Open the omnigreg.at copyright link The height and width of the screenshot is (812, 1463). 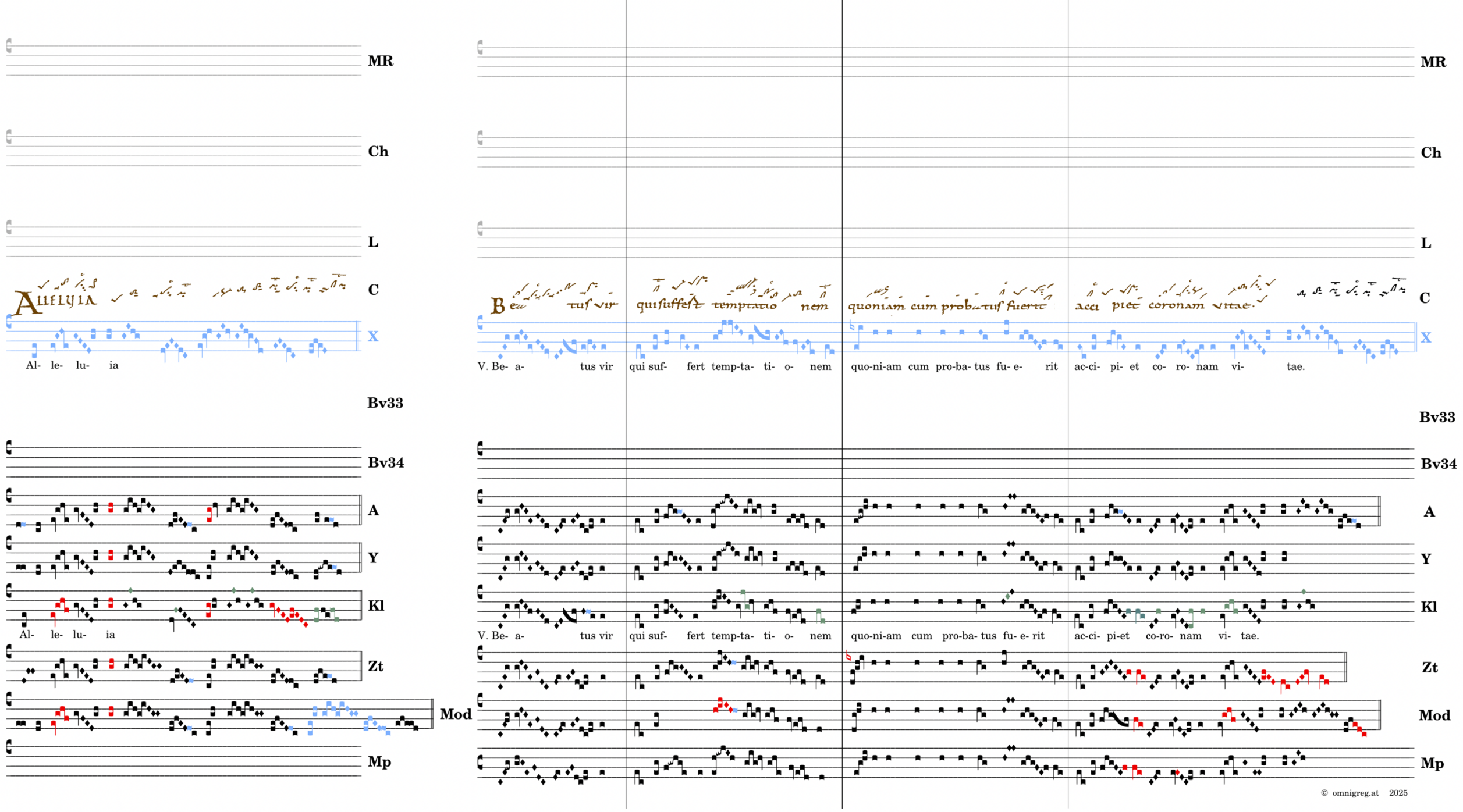(x=1355, y=793)
